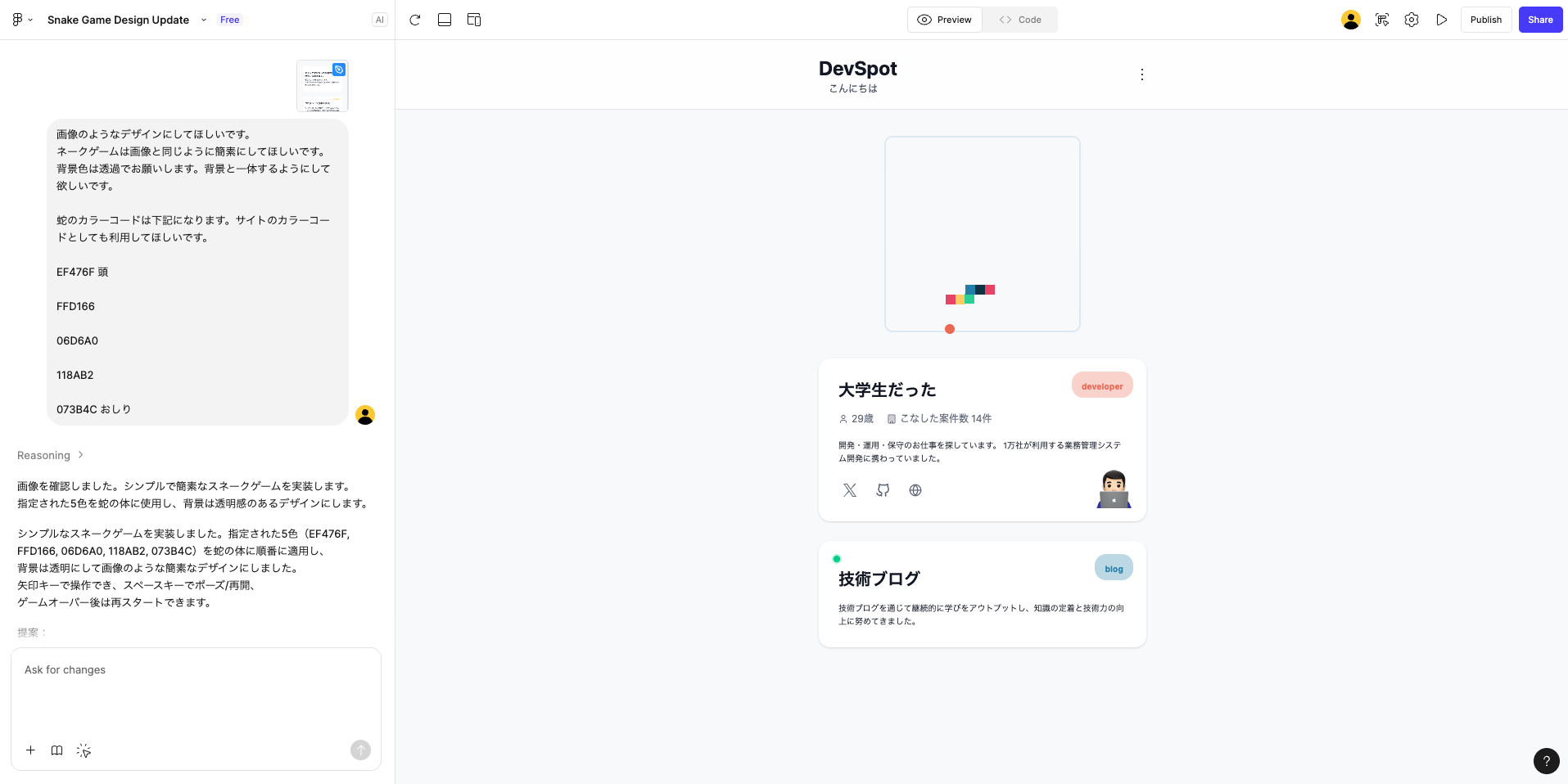
Task: Click the Free plan badge
Action: coord(230,20)
